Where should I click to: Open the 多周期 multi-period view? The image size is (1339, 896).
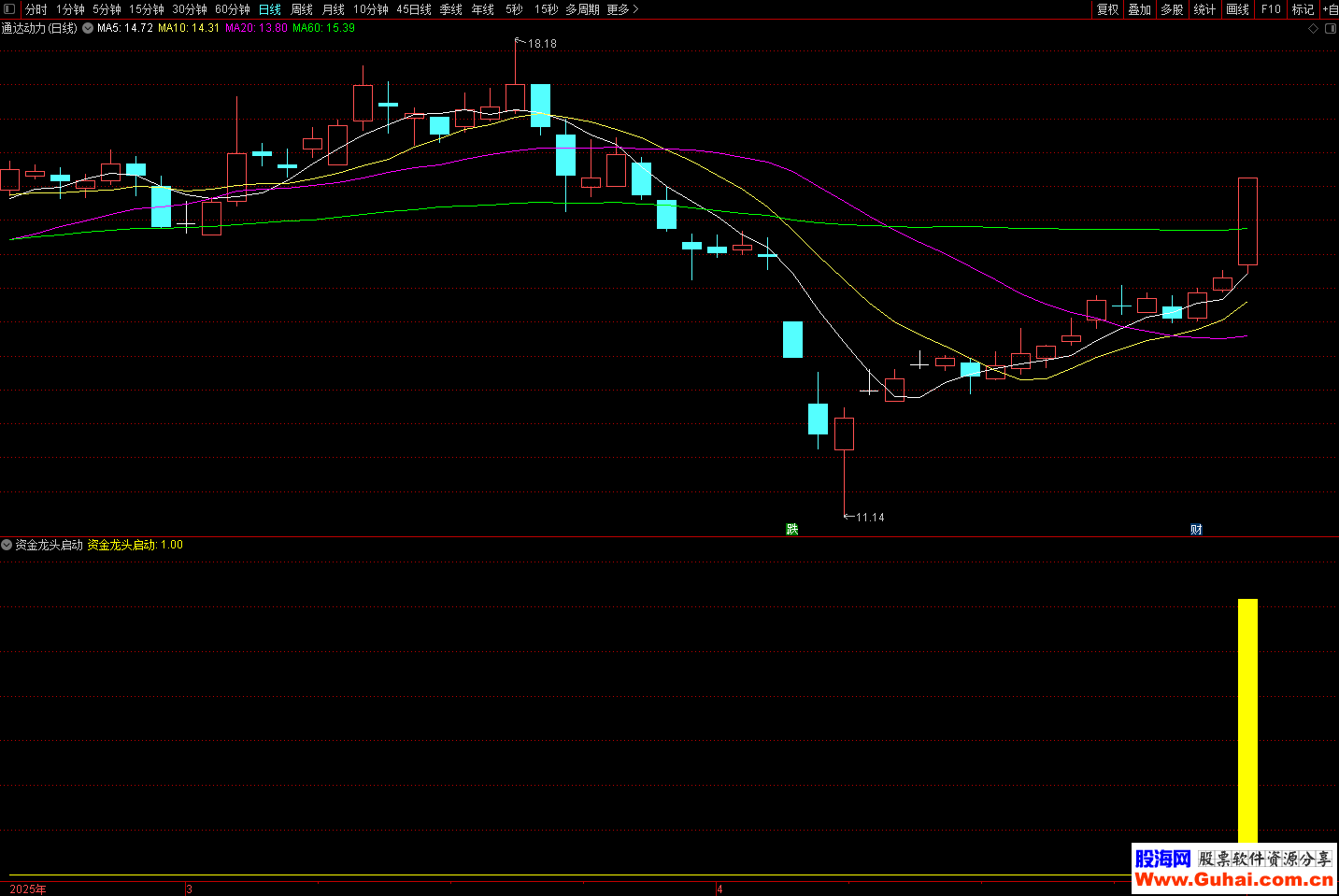[582, 9]
